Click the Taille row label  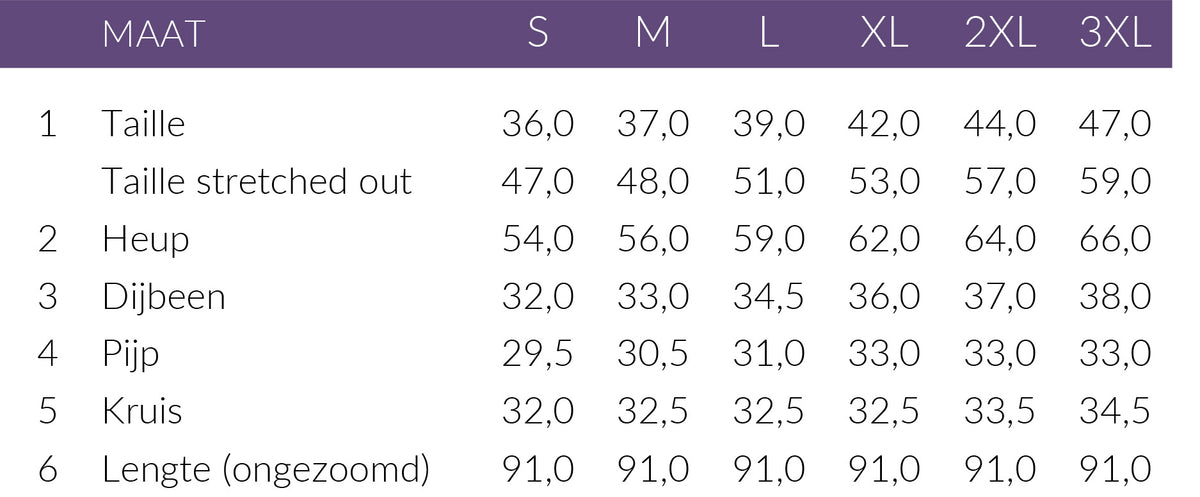click(143, 125)
